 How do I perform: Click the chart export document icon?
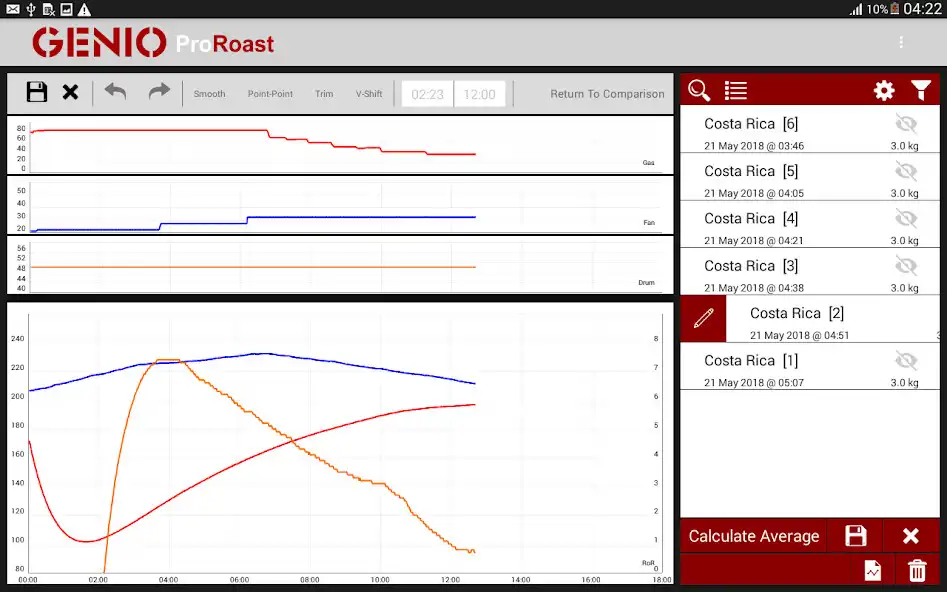coord(873,570)
